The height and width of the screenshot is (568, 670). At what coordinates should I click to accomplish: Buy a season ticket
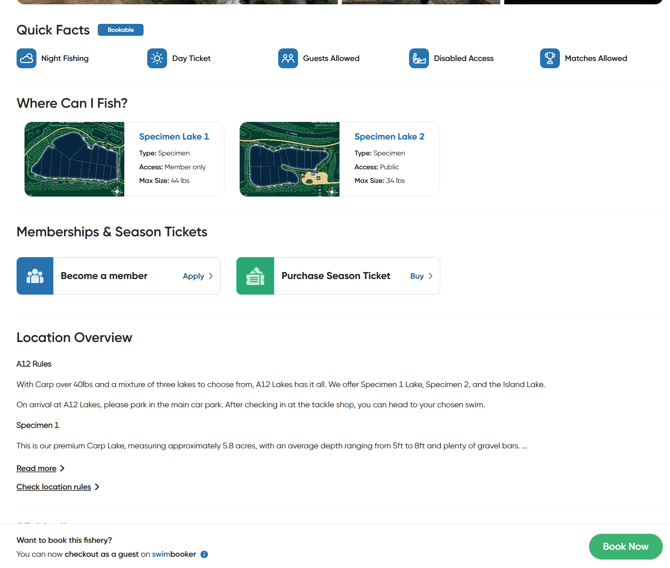420,276
